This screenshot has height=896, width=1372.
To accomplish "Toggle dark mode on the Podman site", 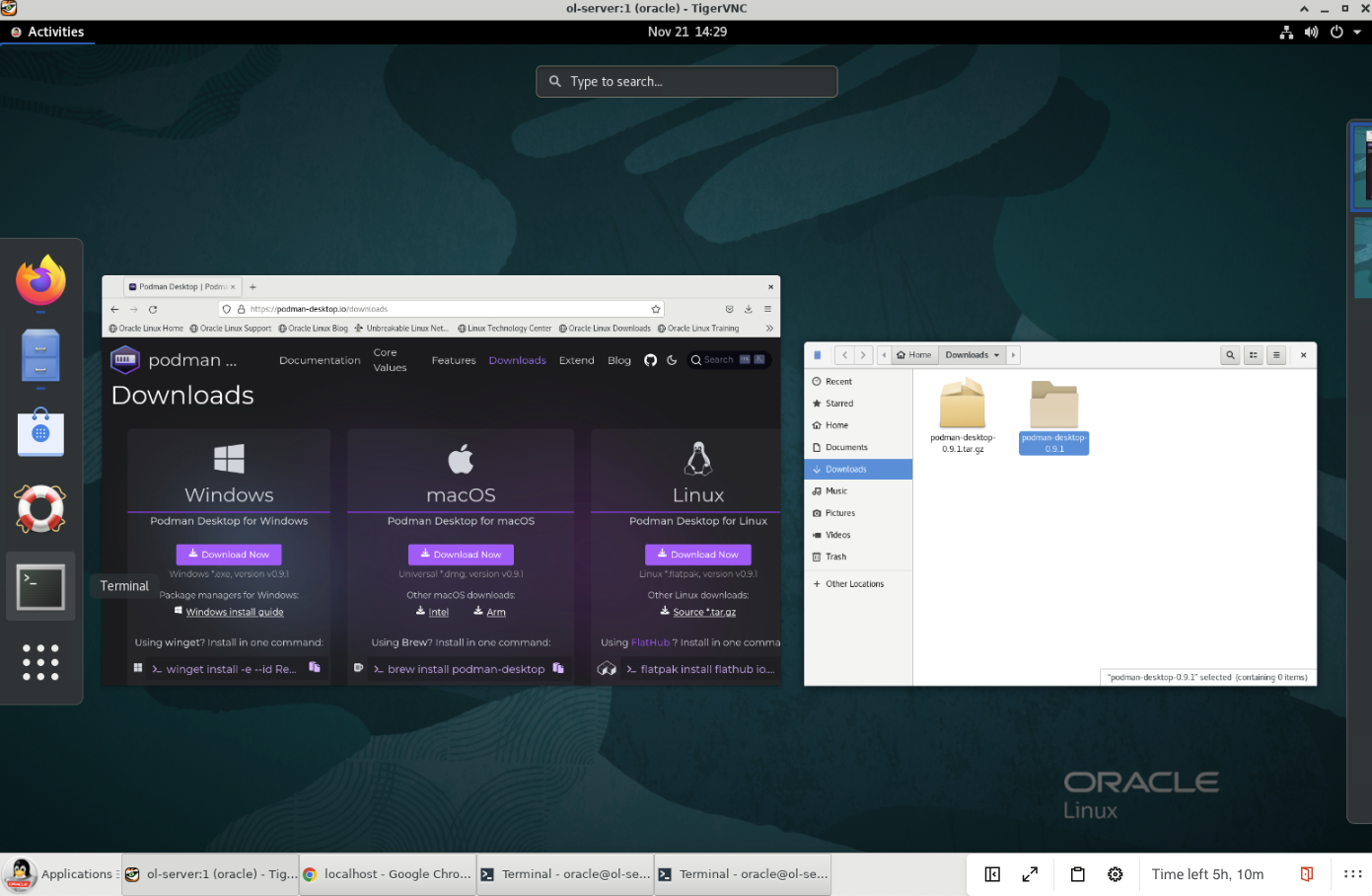I will 672,360.
